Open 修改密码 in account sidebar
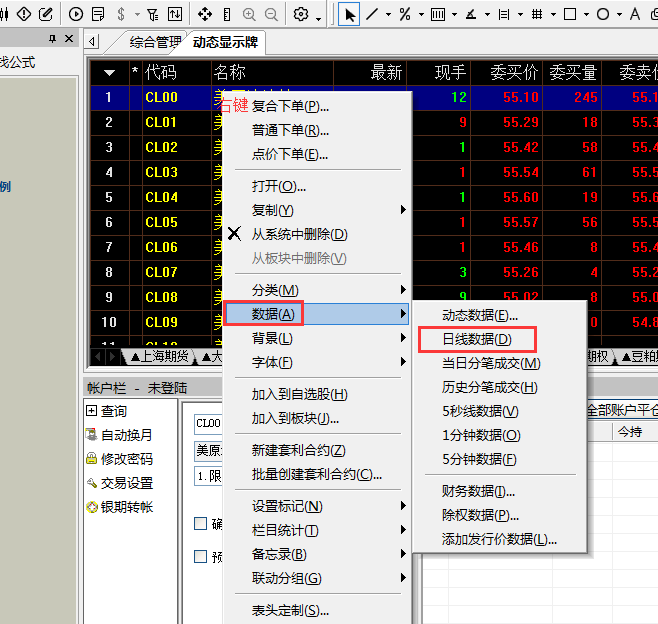Viewport: 658px width, 624px height. pos(126,459)
